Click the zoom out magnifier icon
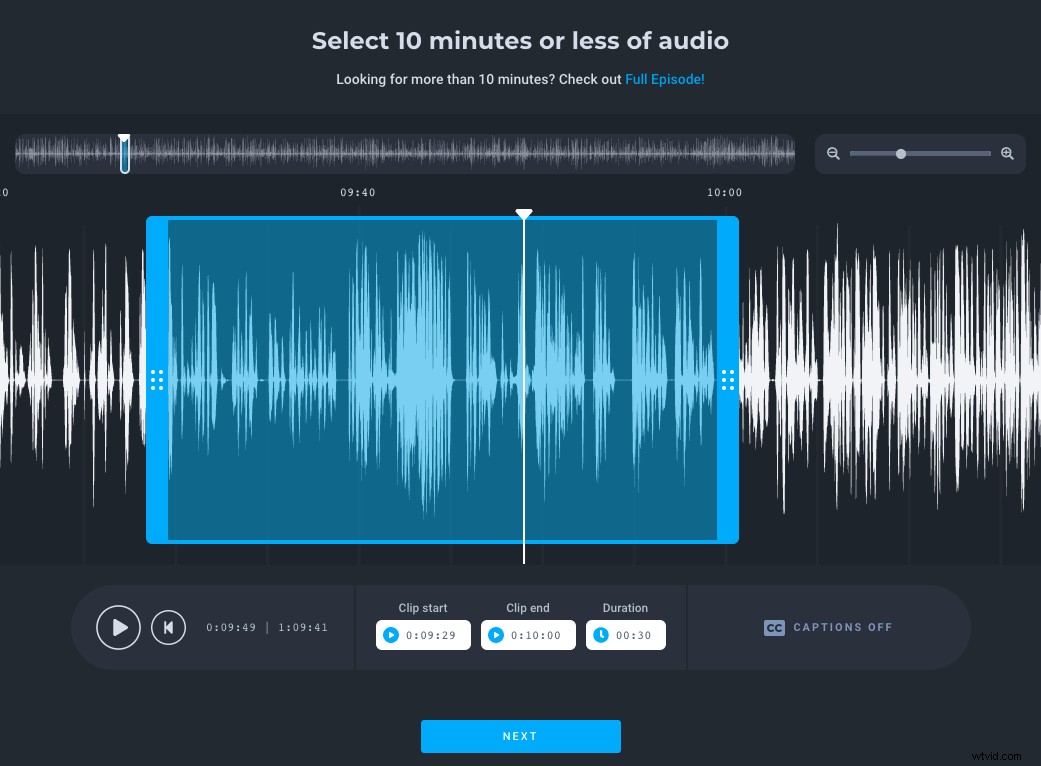The height and width of the screenshot is (766, 1041). (x=833, y=153)
